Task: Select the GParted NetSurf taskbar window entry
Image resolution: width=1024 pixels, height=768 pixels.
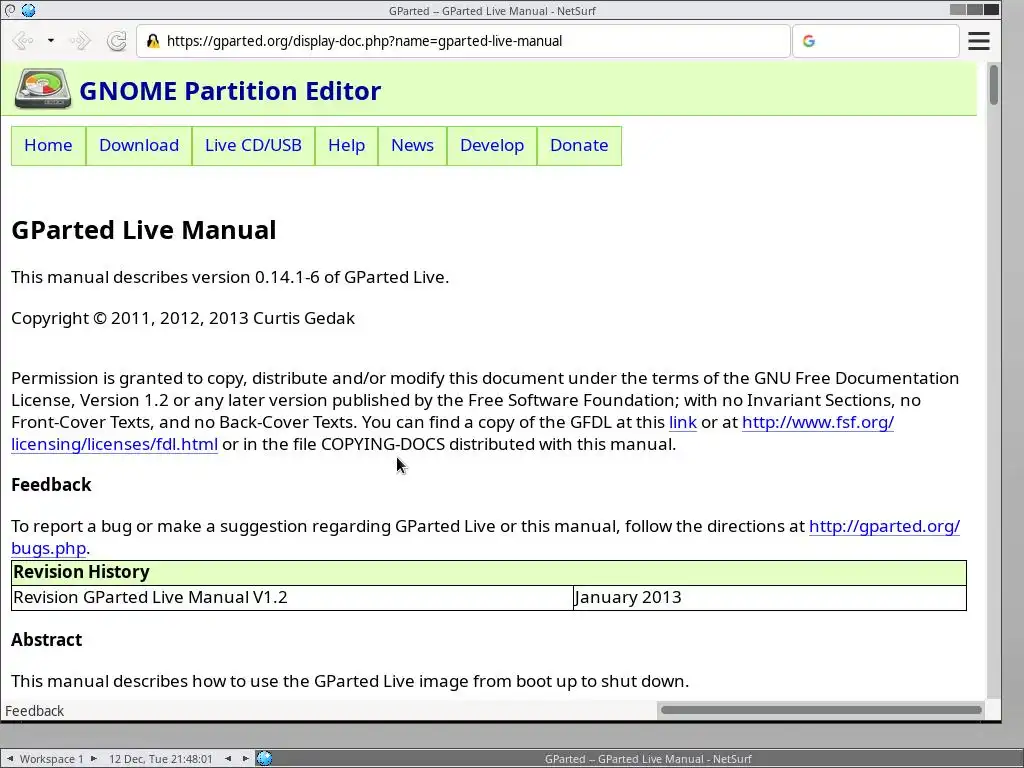Action: [x=648, y=759]
